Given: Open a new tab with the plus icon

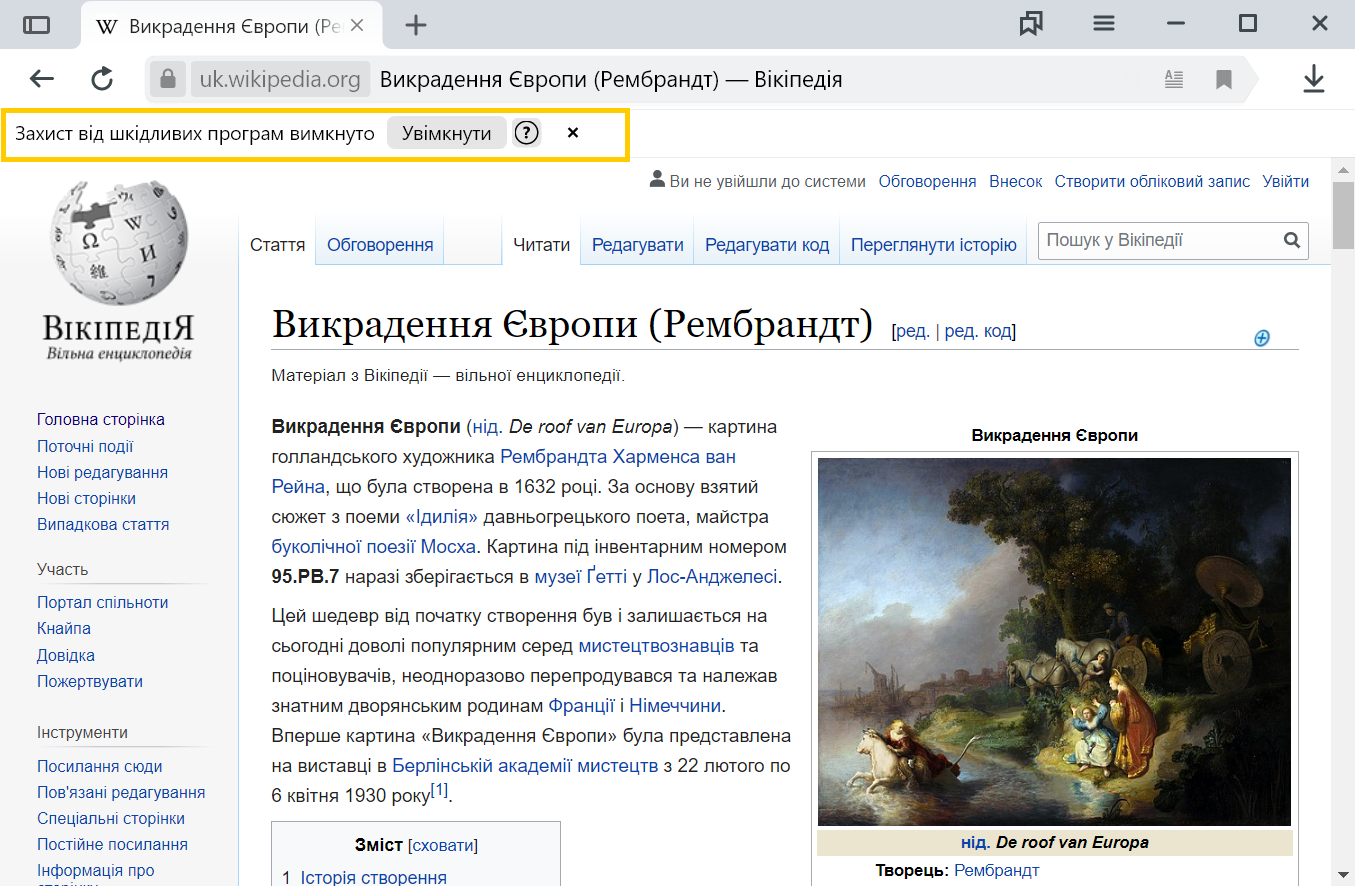Looking at the screenshot, I should (x=416, y=25).
